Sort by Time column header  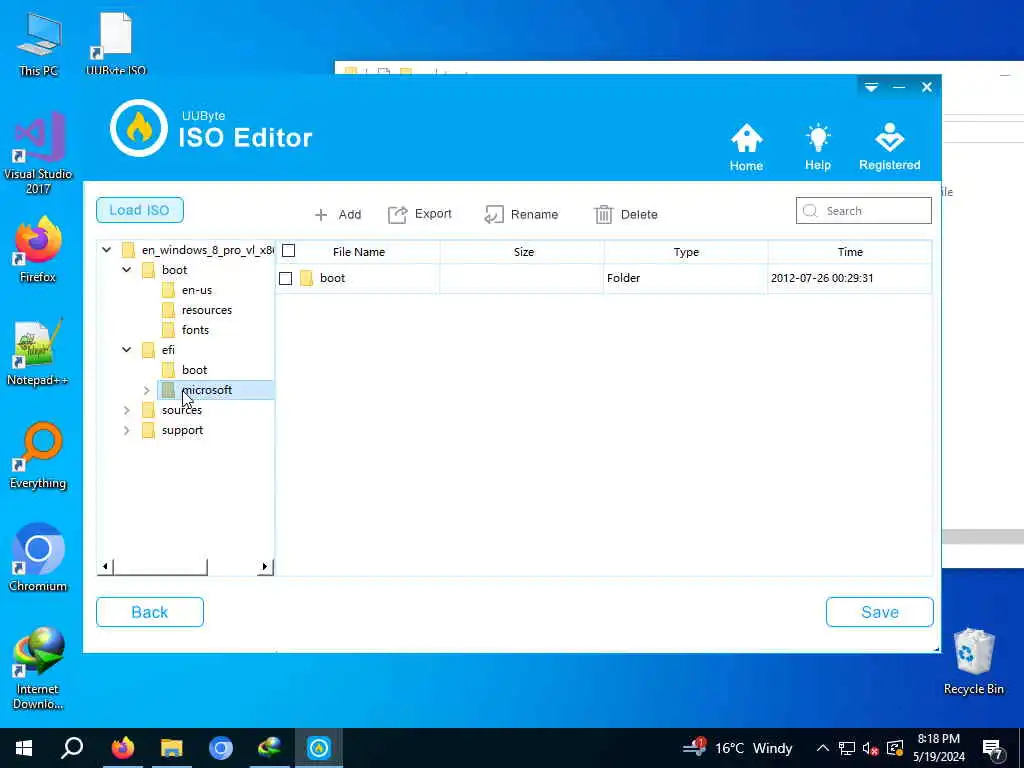[x=850, y=251]
